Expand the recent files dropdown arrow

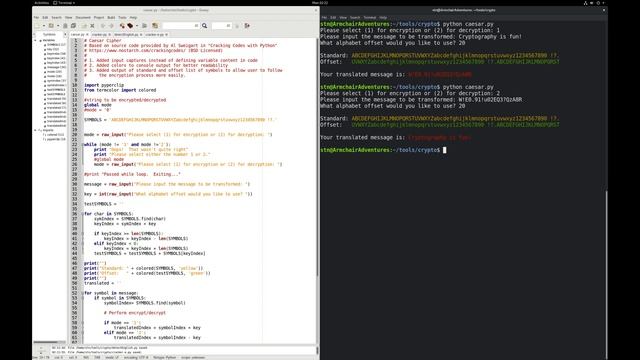[x=58, y=26]
